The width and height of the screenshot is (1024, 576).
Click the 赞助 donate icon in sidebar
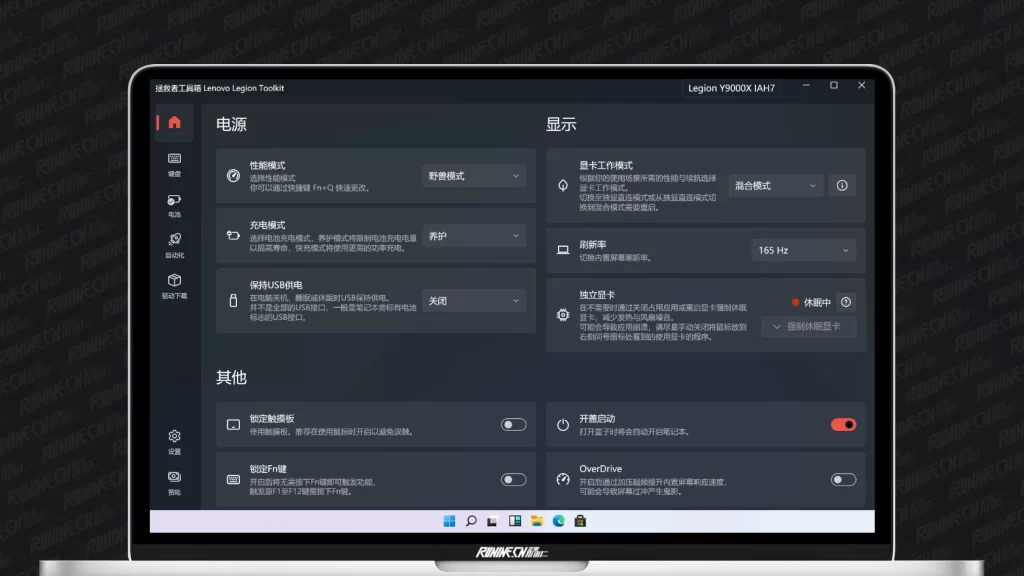(x=174, y=482)
